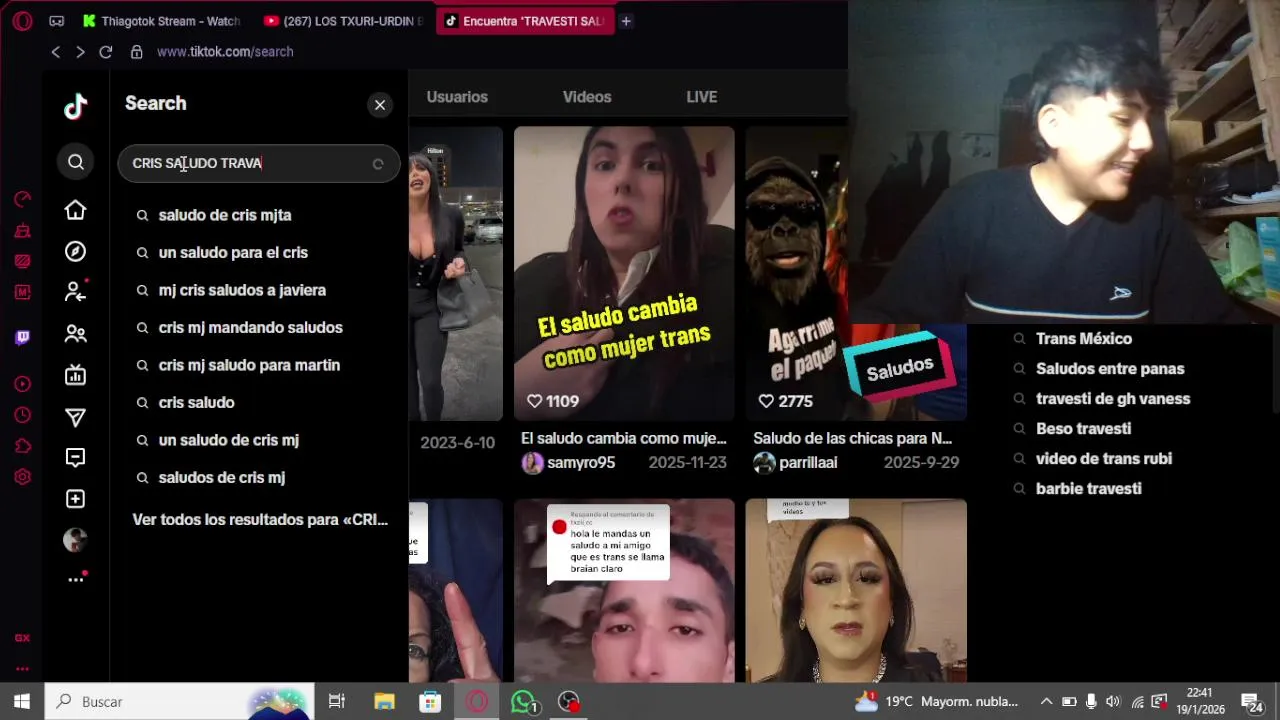The image size is (1280, 720).
Task: Reload the page with refresh icon
Action: (105, 52)
